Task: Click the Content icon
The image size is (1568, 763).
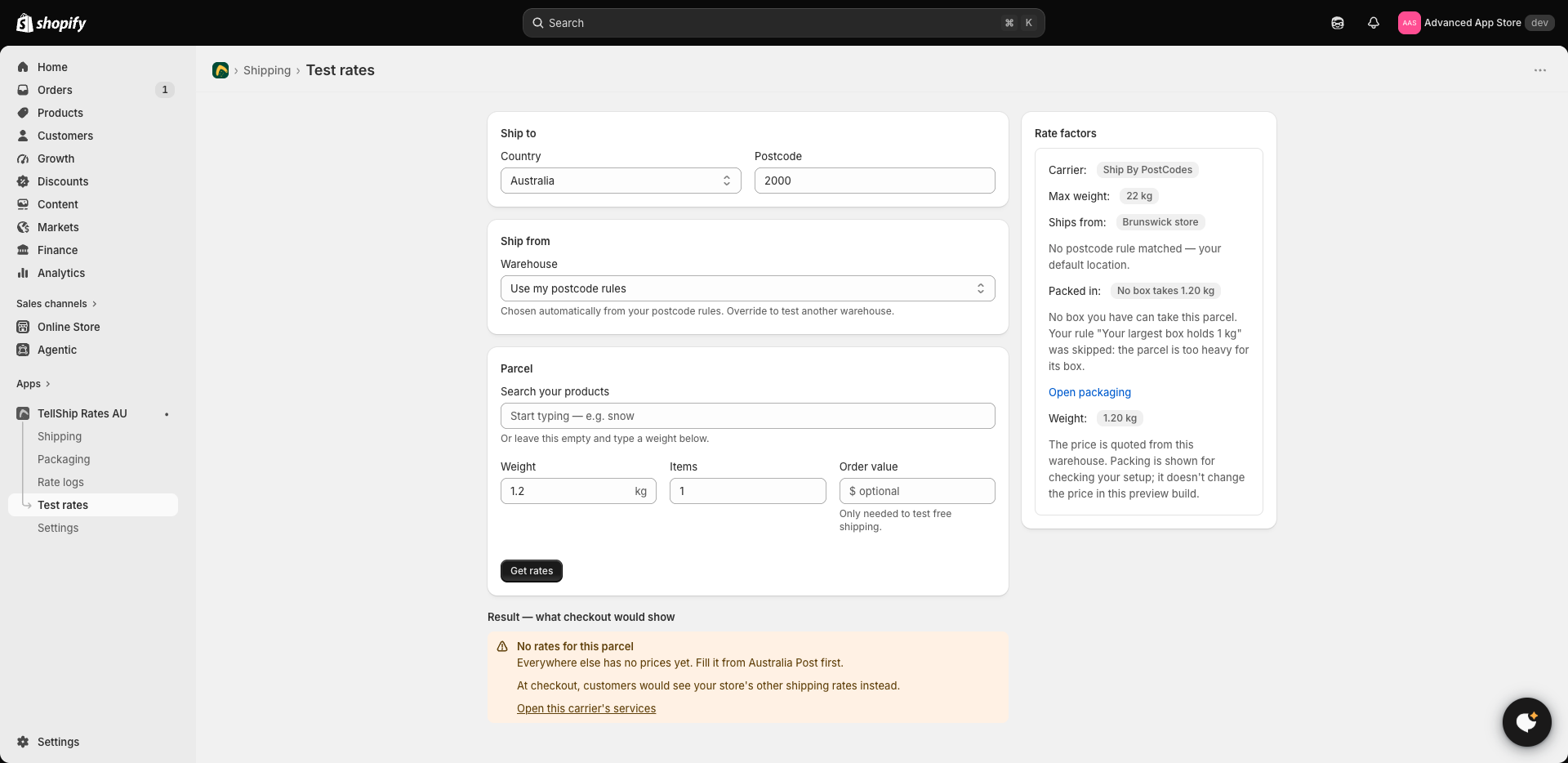Action: 23,204
